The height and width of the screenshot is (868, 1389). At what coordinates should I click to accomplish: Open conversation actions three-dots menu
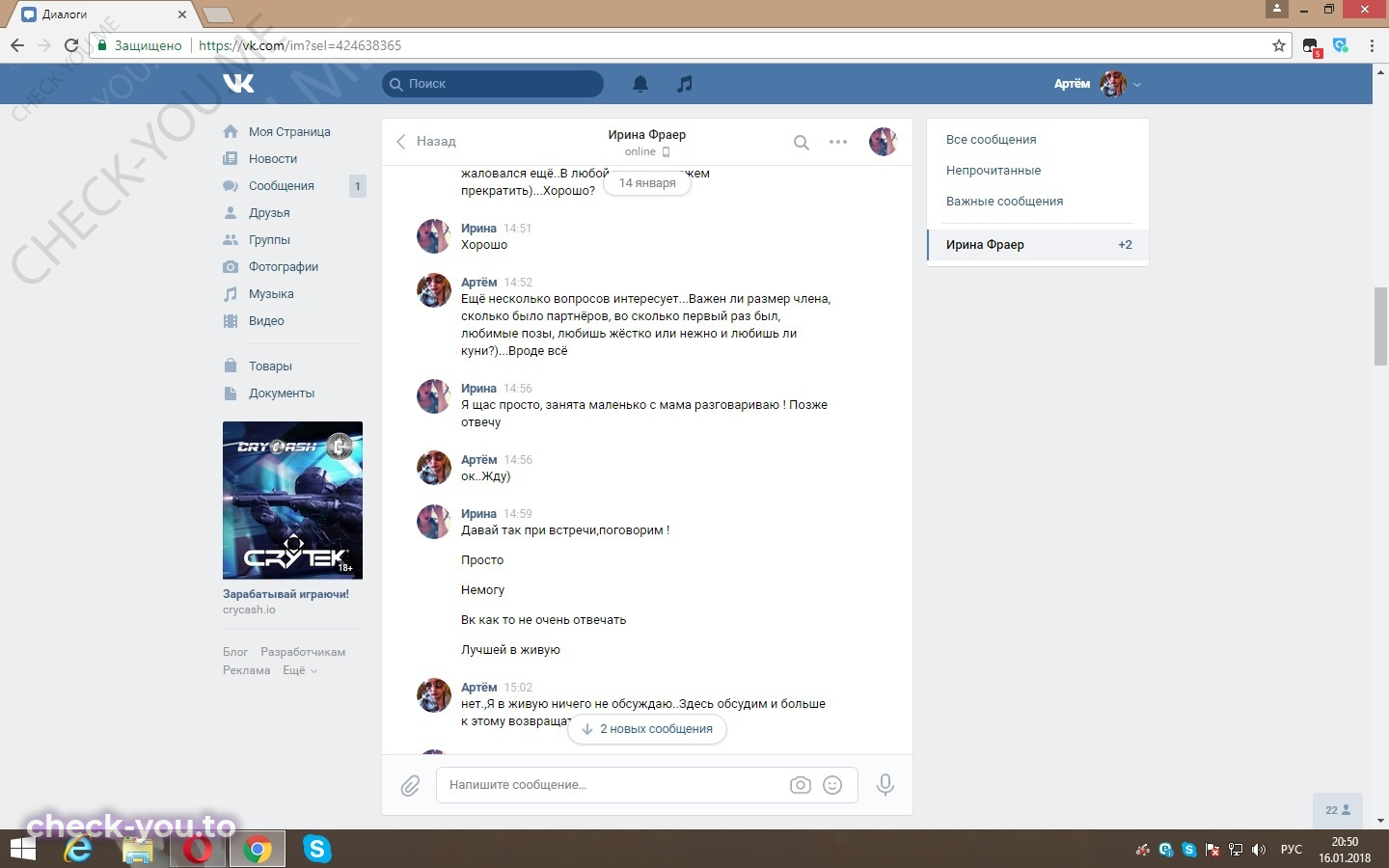tap(838, 142)
